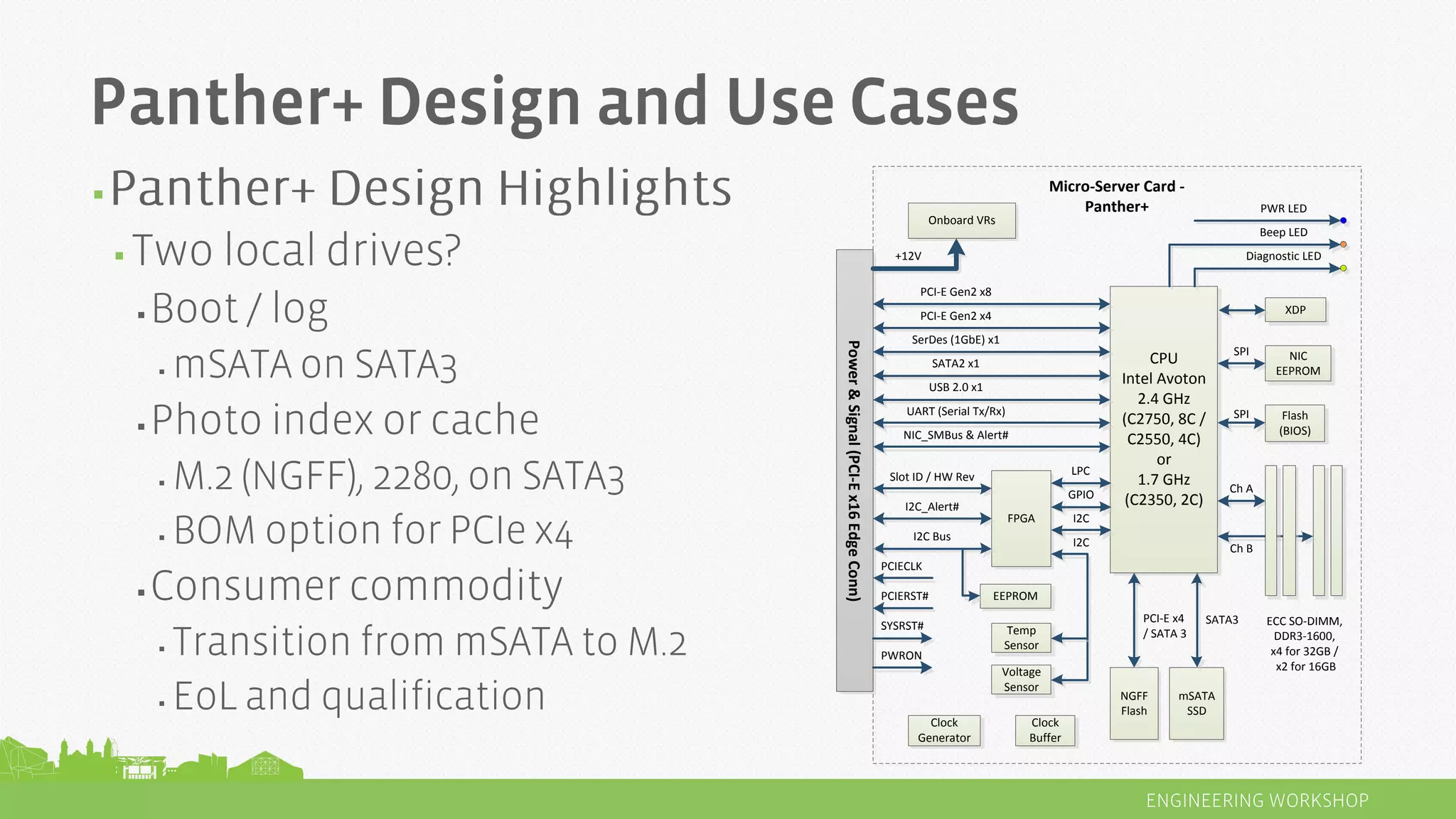Viewport: 1456px width, 819px height.
Task: Click the FPGA block in diagram
Action: [1020, 518]
